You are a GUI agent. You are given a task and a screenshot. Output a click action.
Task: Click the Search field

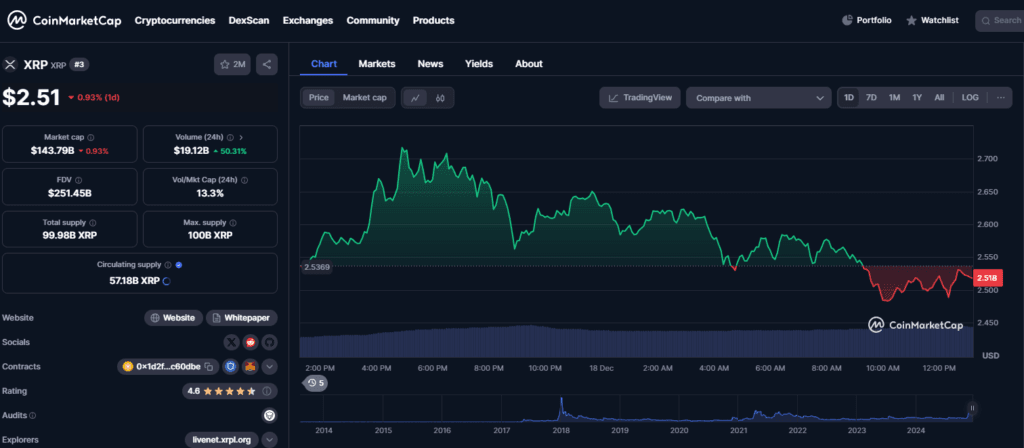(x=999, y=20)
